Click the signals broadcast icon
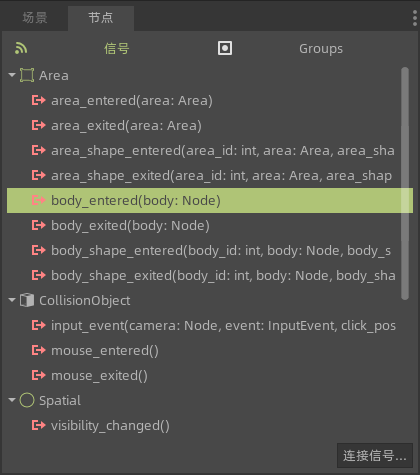This screenshot has height=475, width=420. click(x=21, y=49)
